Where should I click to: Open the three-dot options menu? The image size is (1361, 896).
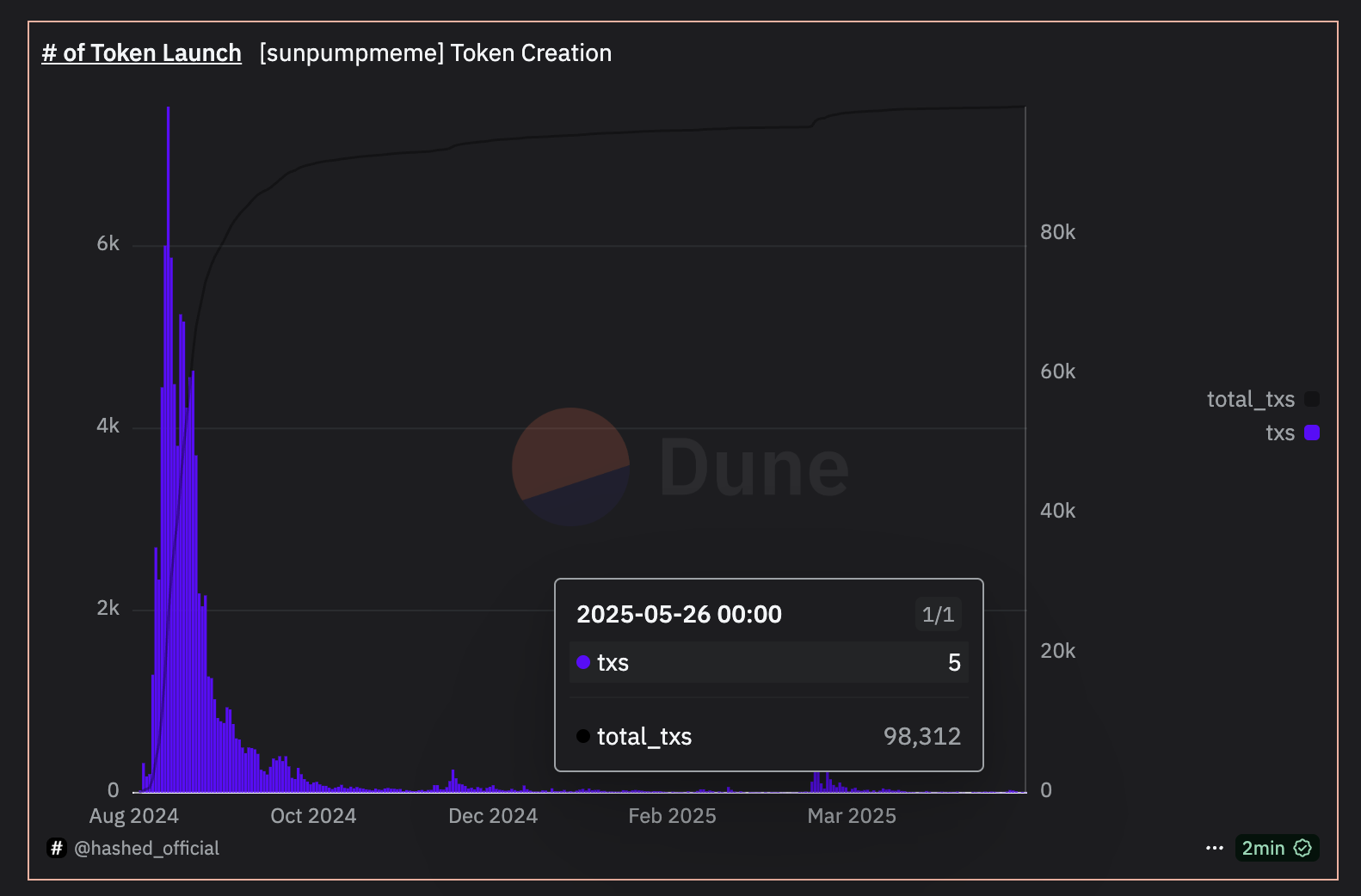coord(1214,848)
